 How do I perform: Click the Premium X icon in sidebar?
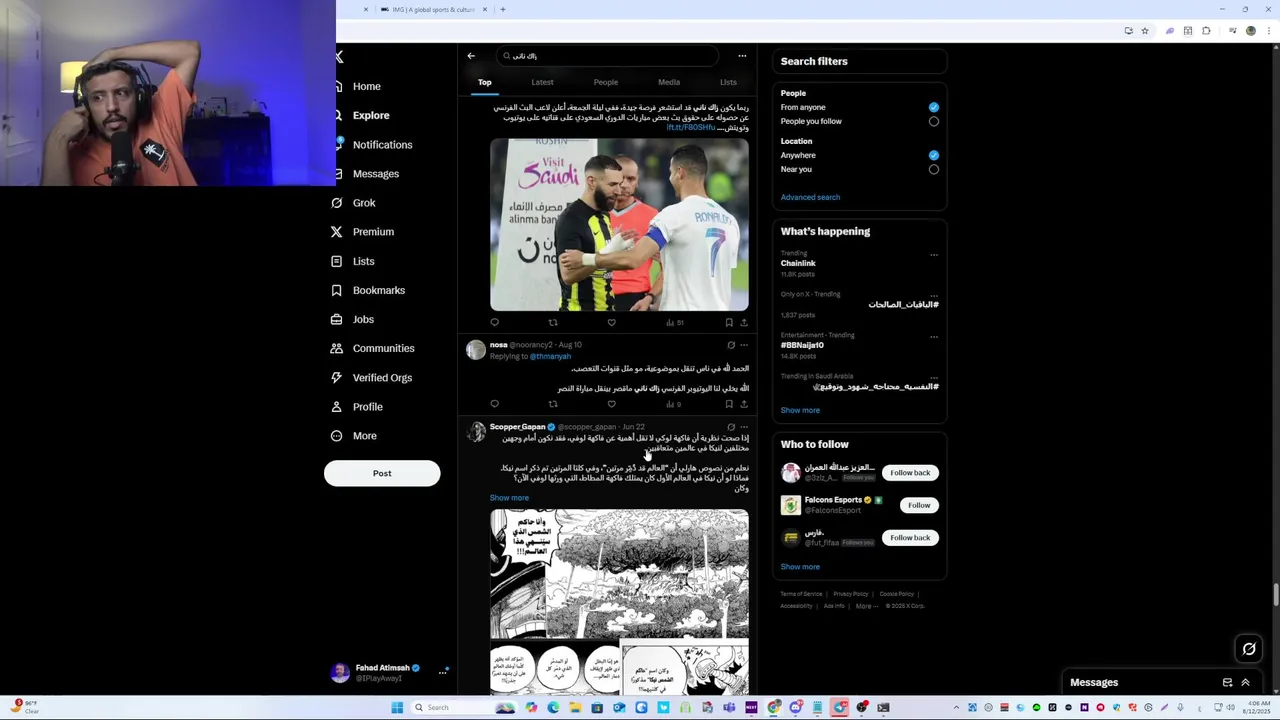[x=337, y=232]
